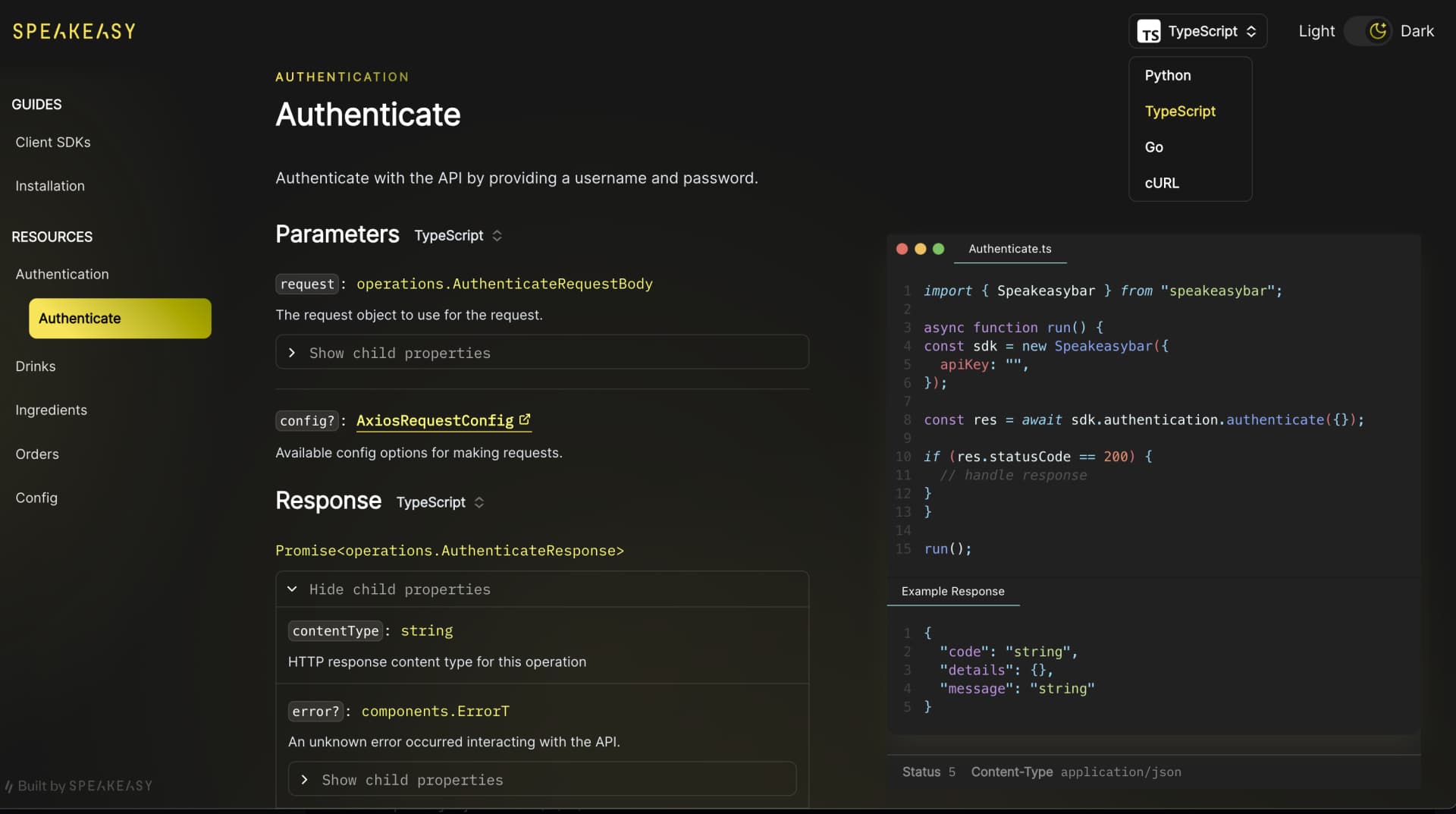Click the yellow traffic light dot in code window
The image size is (1456, 814).
tap(920, 249)
